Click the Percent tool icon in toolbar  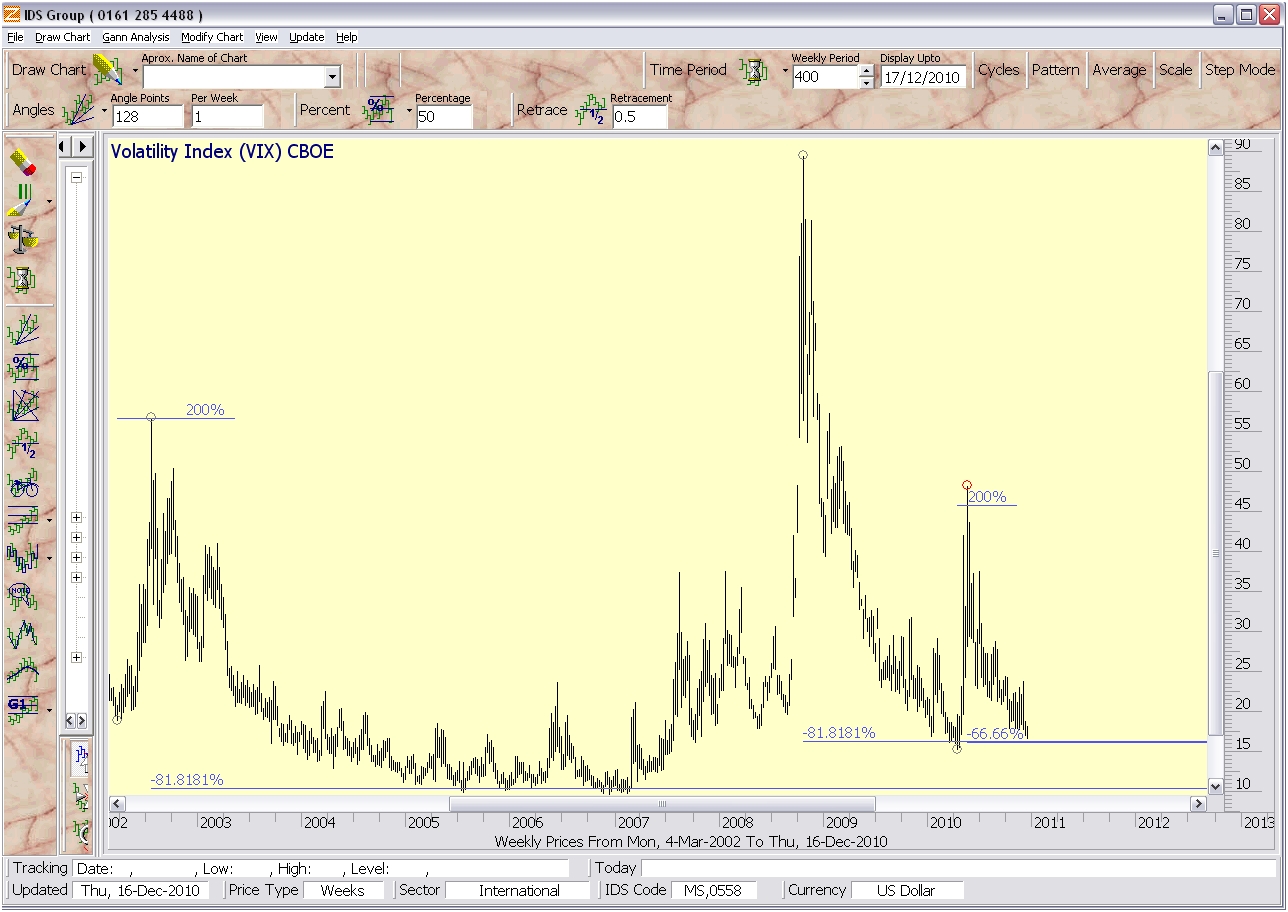pos(379,110)
